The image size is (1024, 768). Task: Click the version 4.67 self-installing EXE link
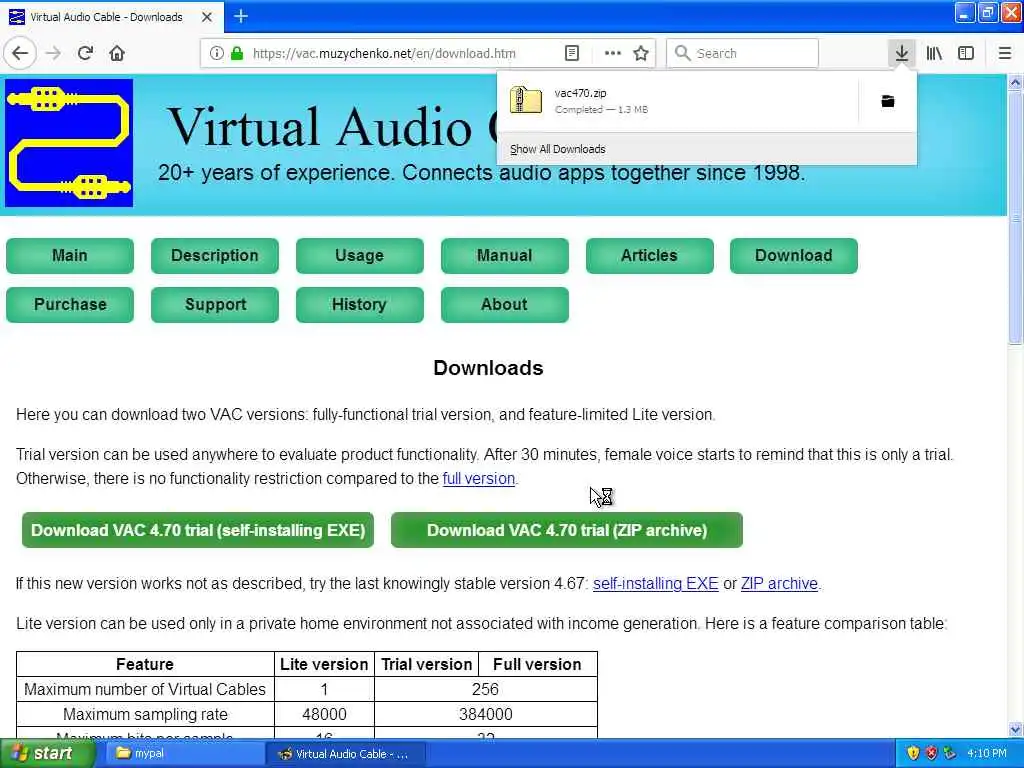pos(656,584)
